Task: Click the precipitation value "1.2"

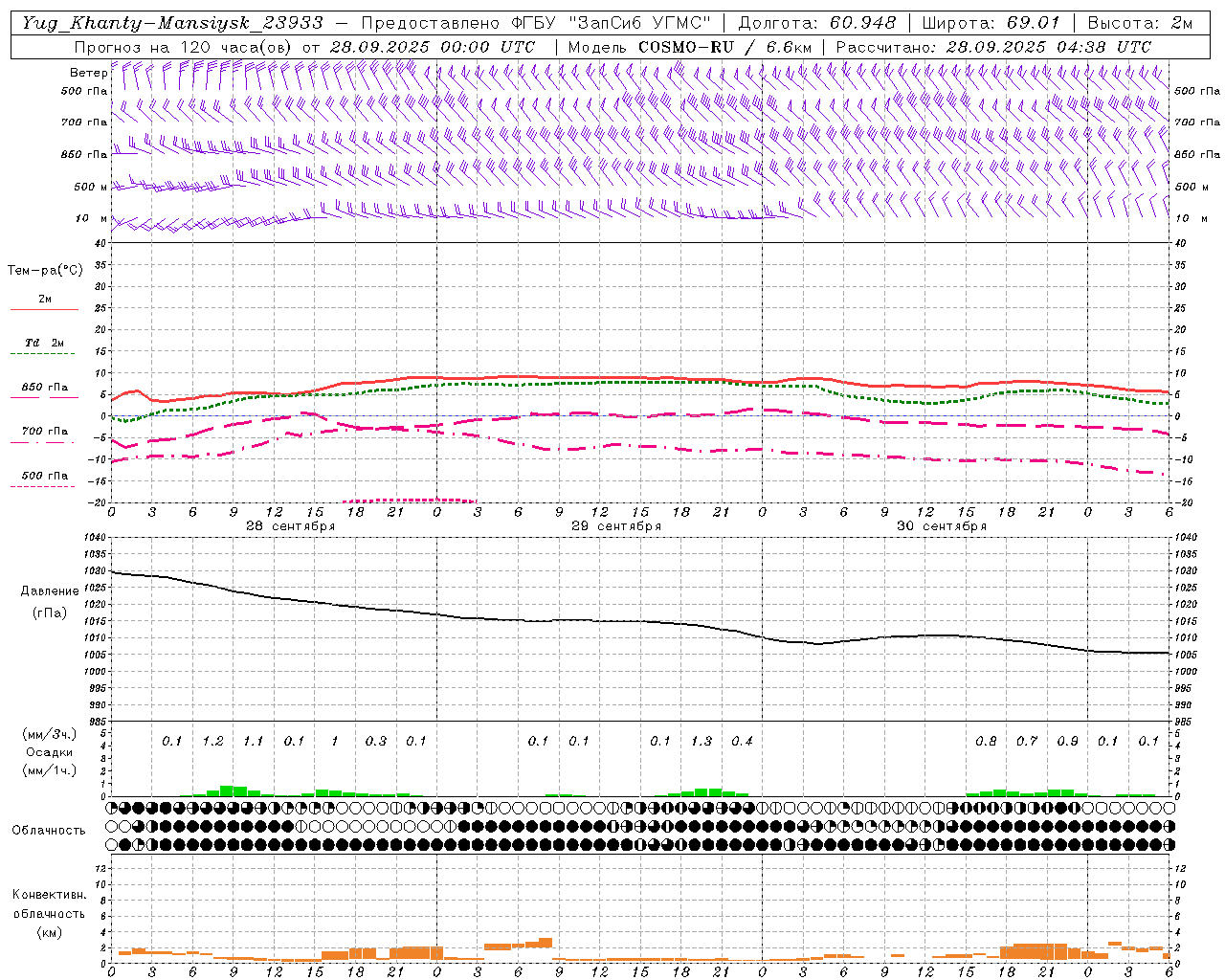Action: point(212,741)
